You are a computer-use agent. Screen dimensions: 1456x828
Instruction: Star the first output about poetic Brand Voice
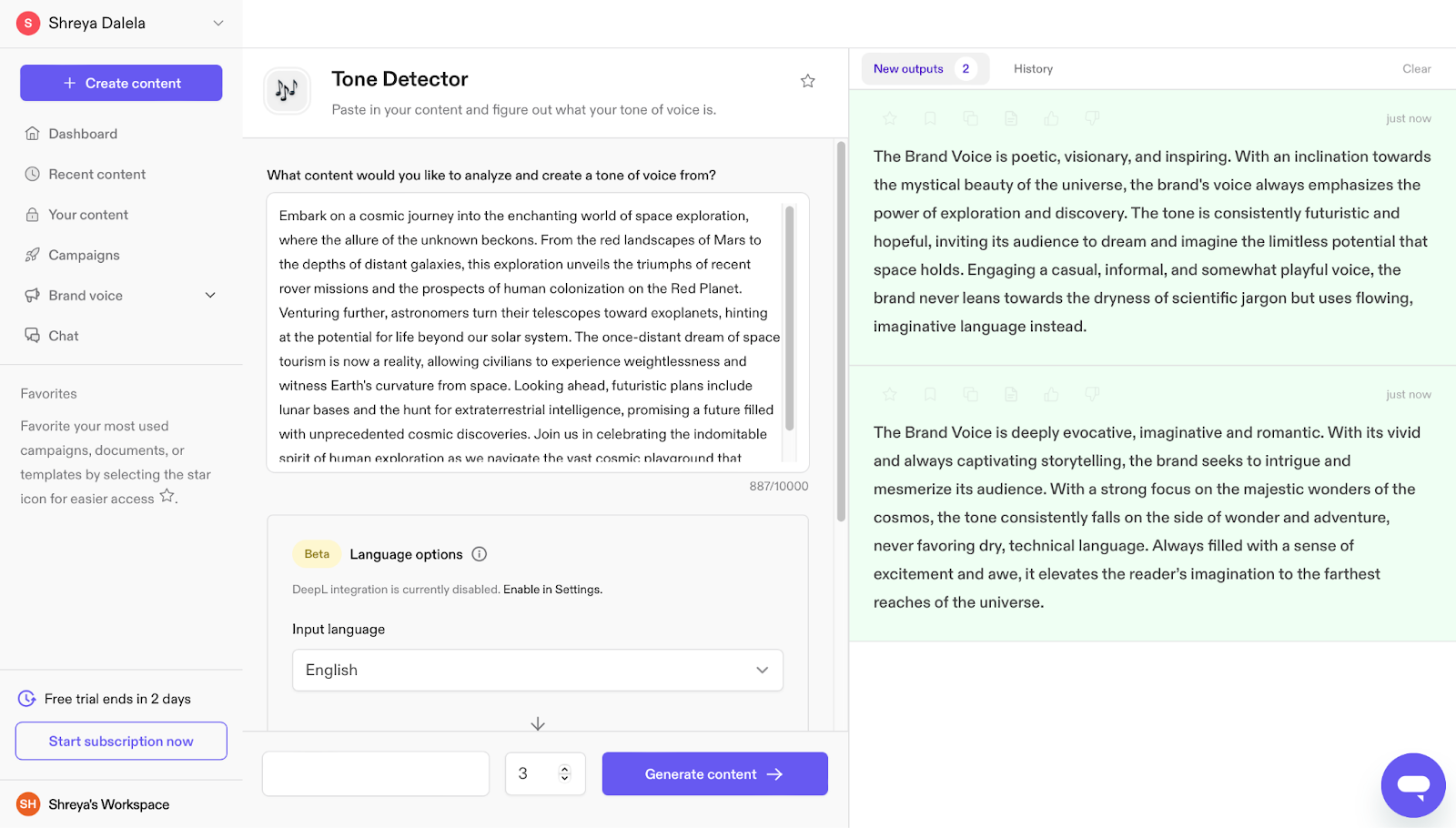tap(890, 118)
